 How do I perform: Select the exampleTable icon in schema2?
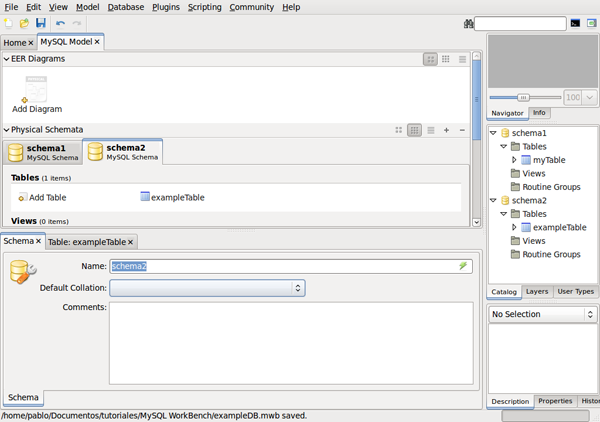145,197
